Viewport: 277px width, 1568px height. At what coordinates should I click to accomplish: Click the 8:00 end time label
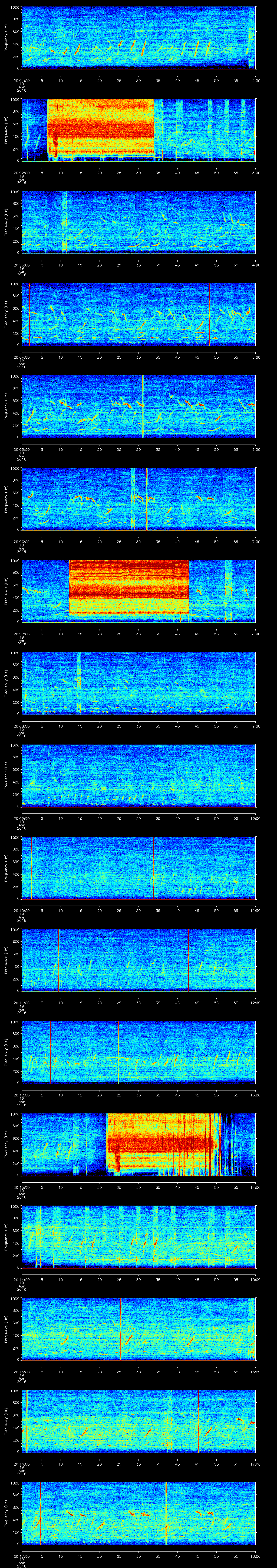(x=256, y=634)
